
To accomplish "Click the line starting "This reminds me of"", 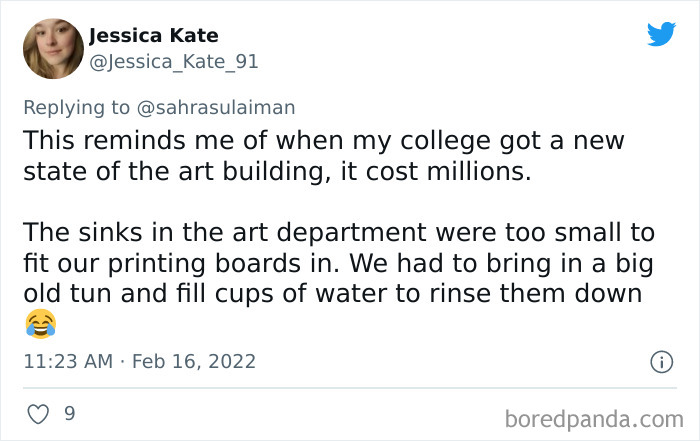I will [322, 140].
